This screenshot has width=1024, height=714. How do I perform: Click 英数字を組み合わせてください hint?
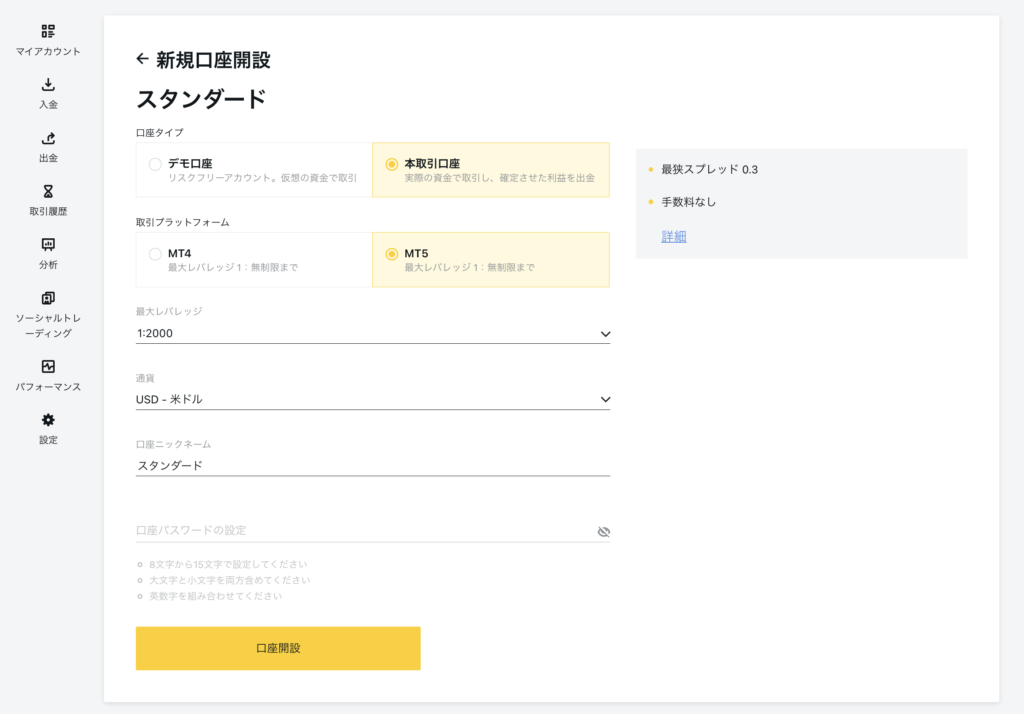(216, 596)
